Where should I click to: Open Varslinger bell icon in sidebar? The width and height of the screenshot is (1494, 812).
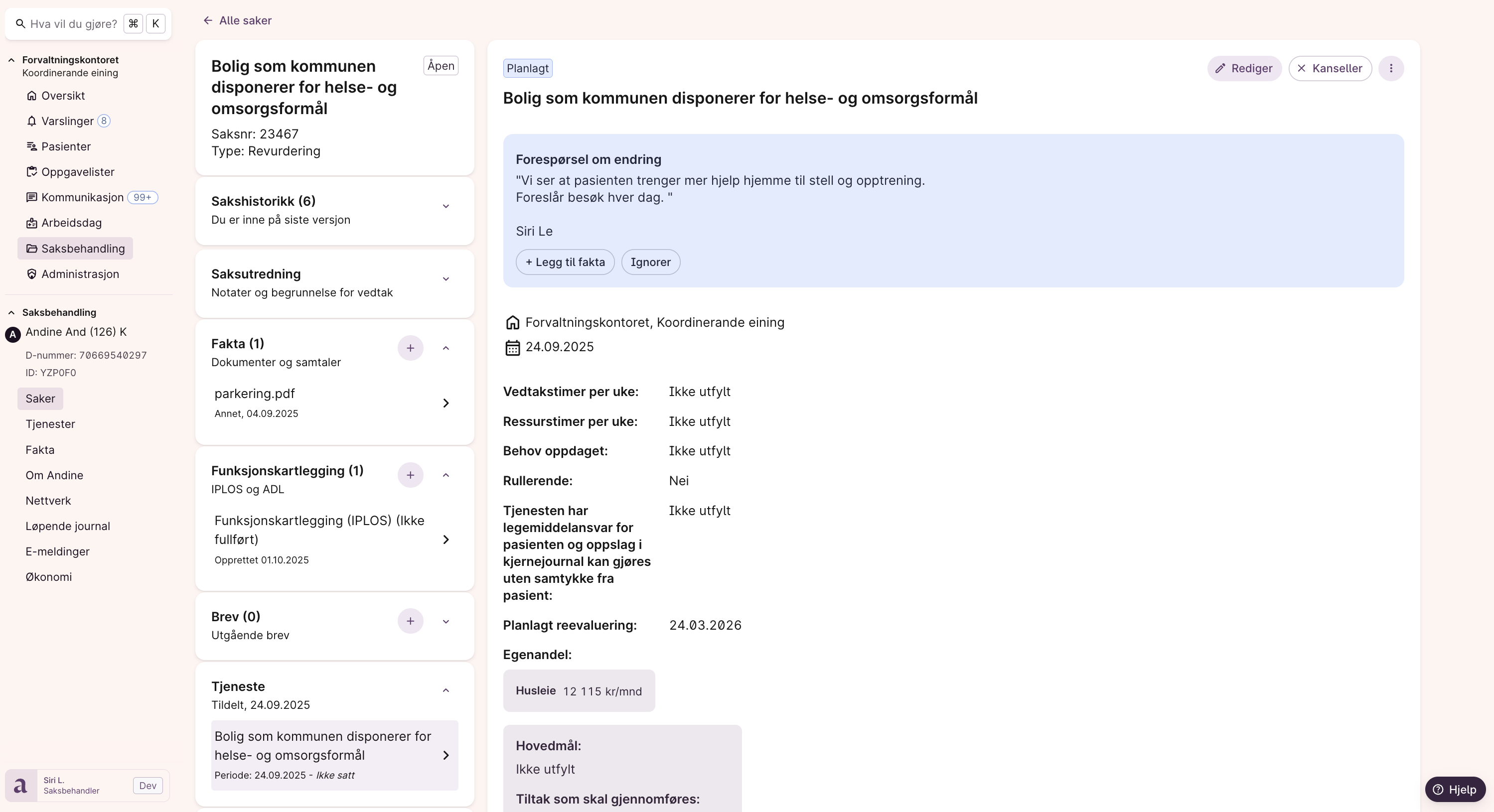(x=32, y=121)
